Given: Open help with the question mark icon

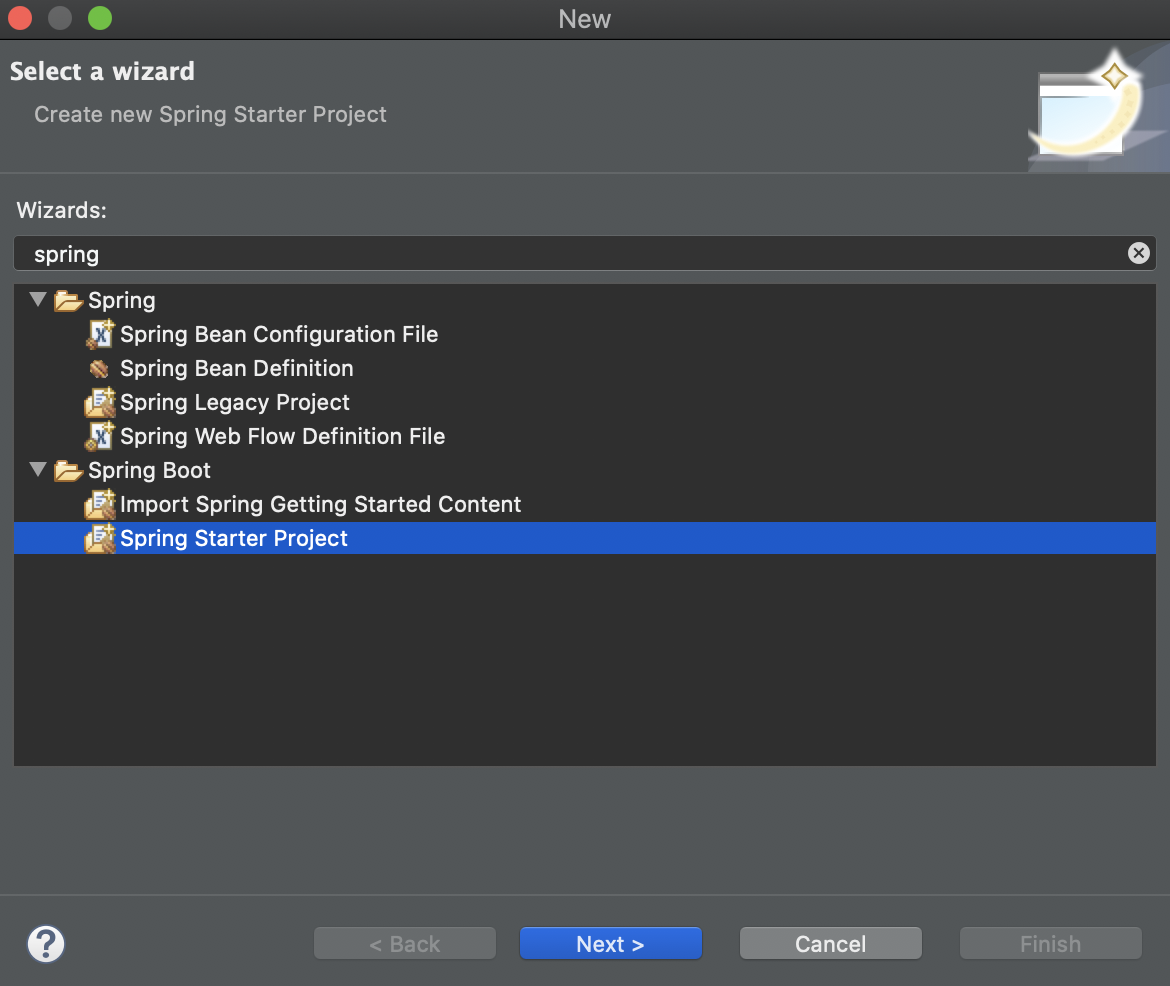Looking at the screenshot, I should click(x=46, y=944).
